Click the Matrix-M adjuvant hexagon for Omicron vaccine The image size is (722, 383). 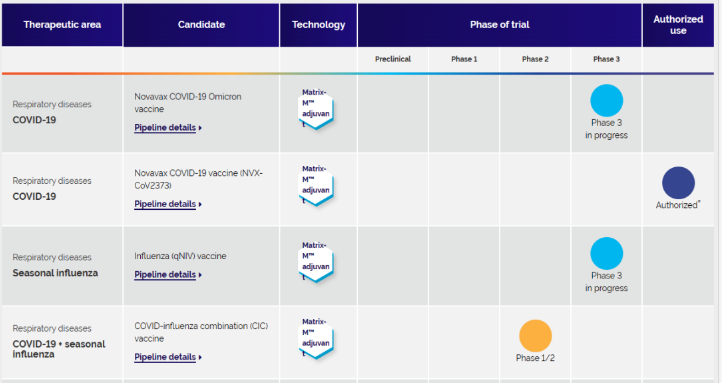pos(316,109)
